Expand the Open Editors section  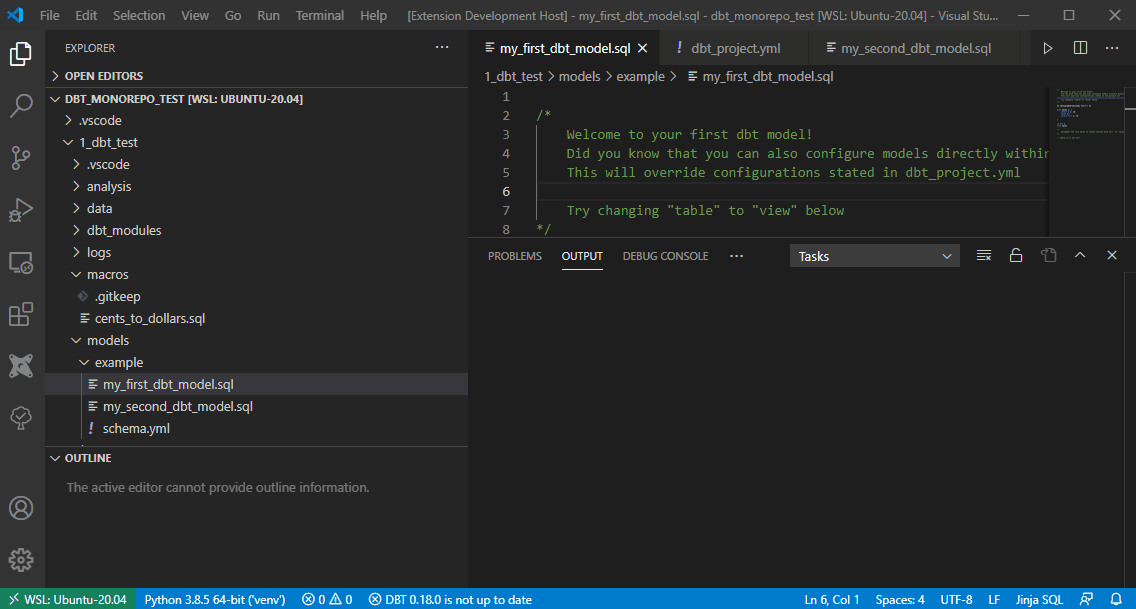(x=256, y=76)
